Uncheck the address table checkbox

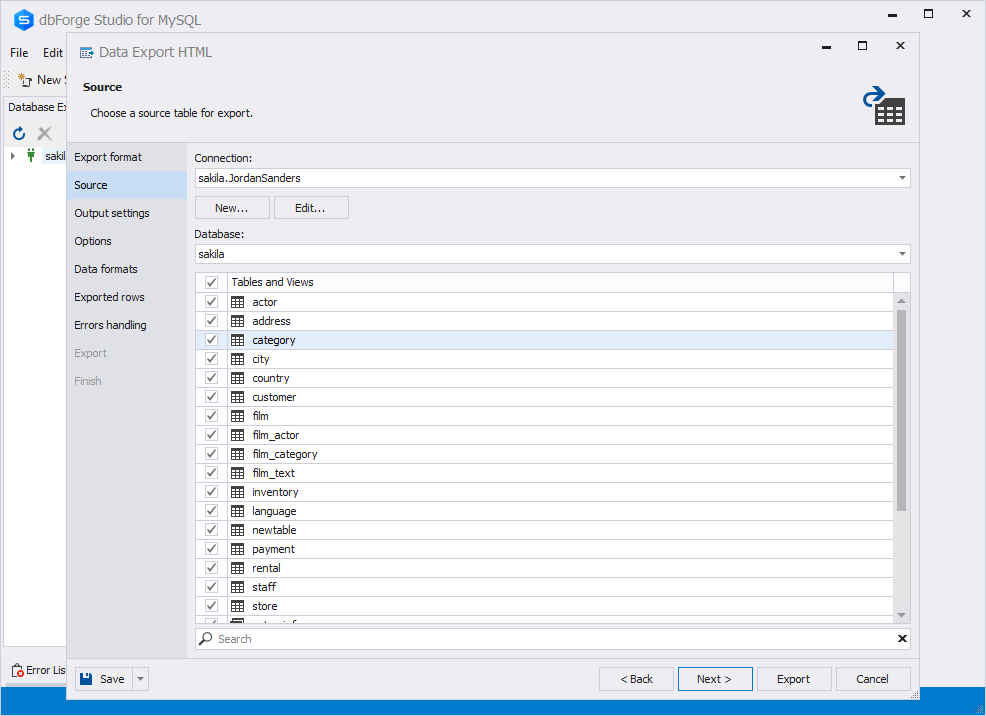click(x=211, y=321)
